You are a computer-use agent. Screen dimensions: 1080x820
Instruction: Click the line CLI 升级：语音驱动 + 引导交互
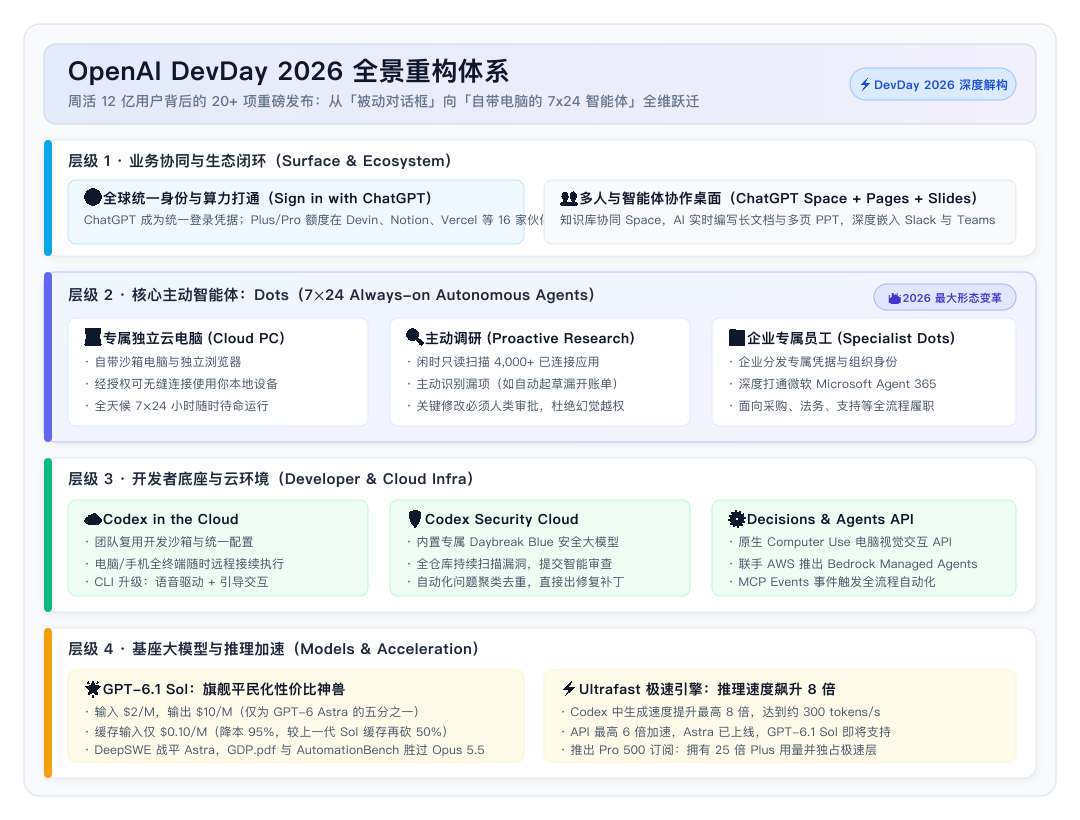pos(176,582)
